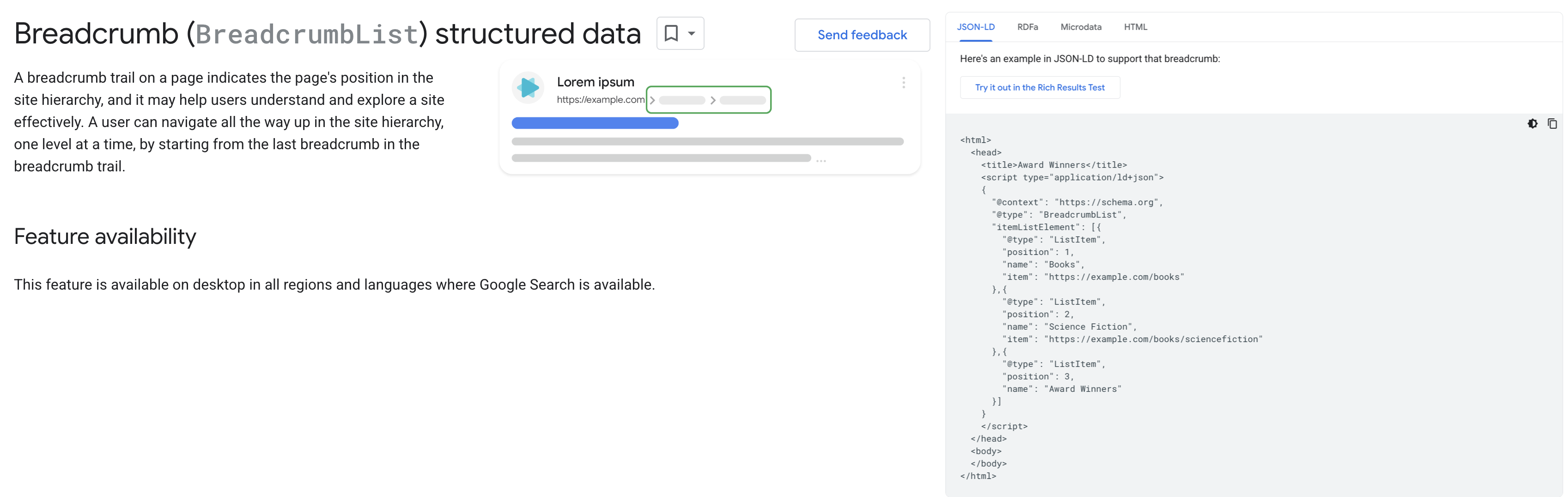Screen dimensions: 1568x497
Task: Click the https://example.com URL in the preview
Action: 600,100
